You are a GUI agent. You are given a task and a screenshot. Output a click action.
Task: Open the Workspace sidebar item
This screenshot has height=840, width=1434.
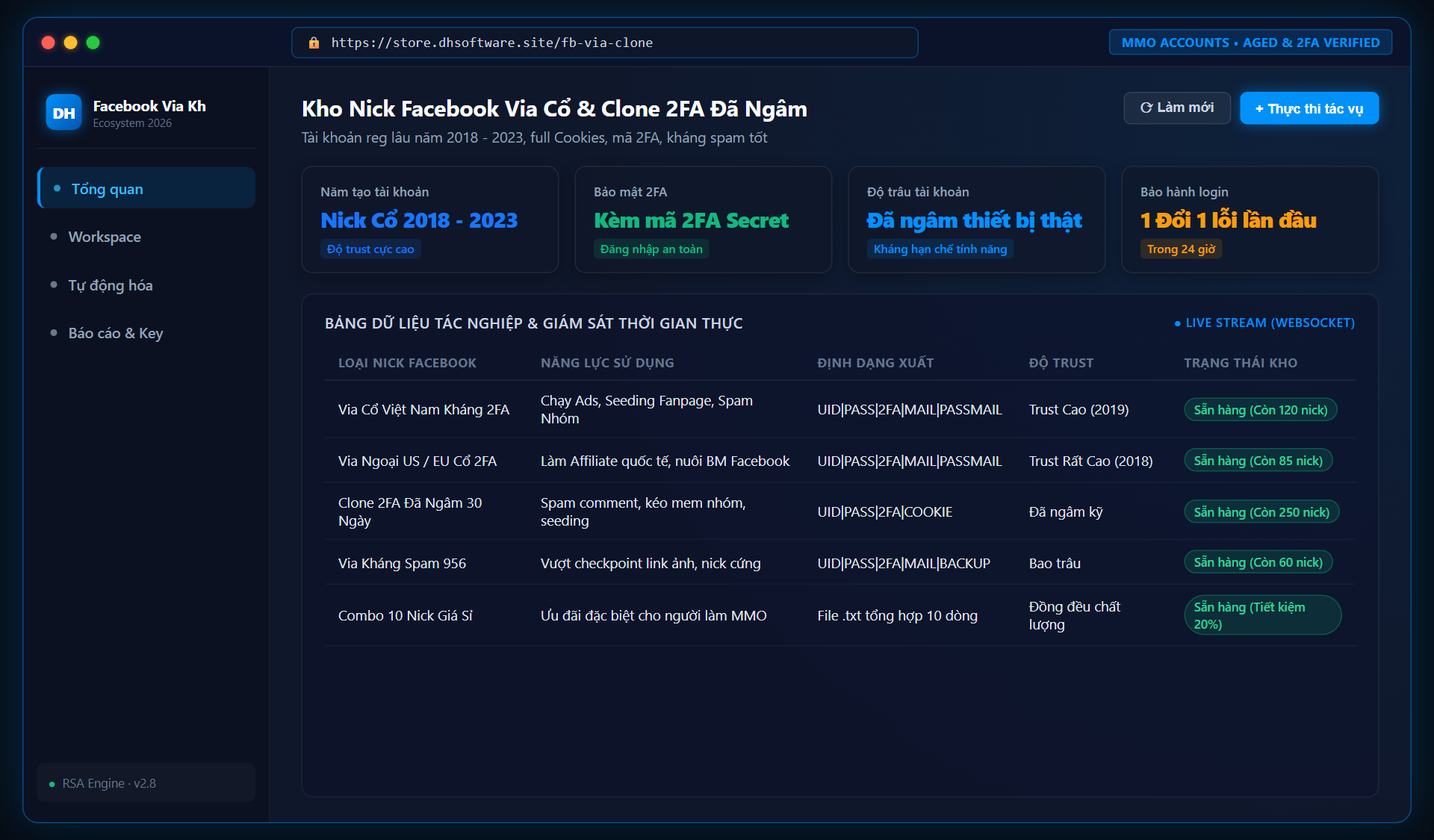(146, 237)
